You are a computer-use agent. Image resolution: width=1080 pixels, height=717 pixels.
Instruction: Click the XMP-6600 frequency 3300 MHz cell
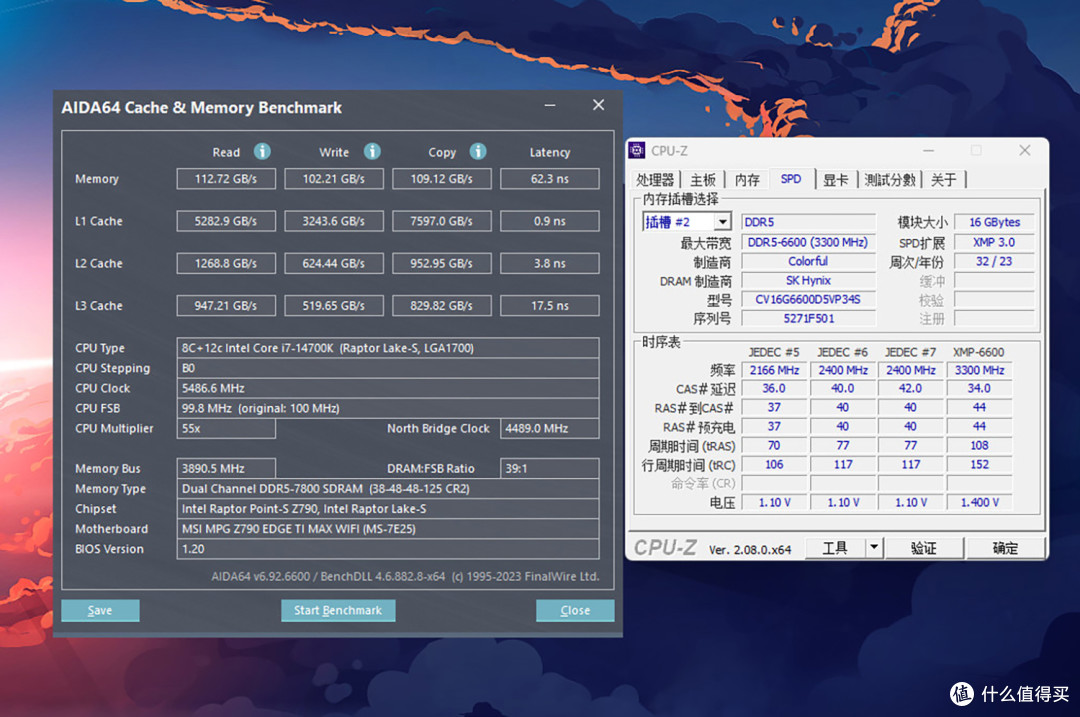click(x=979, y=370)
